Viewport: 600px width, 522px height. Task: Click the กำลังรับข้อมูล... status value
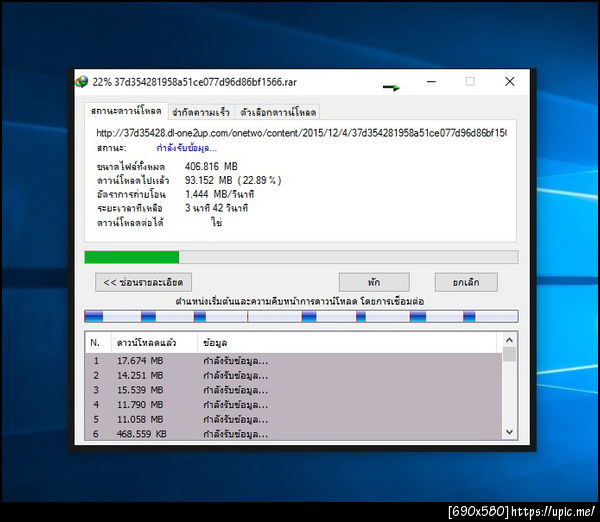[186, 148]
